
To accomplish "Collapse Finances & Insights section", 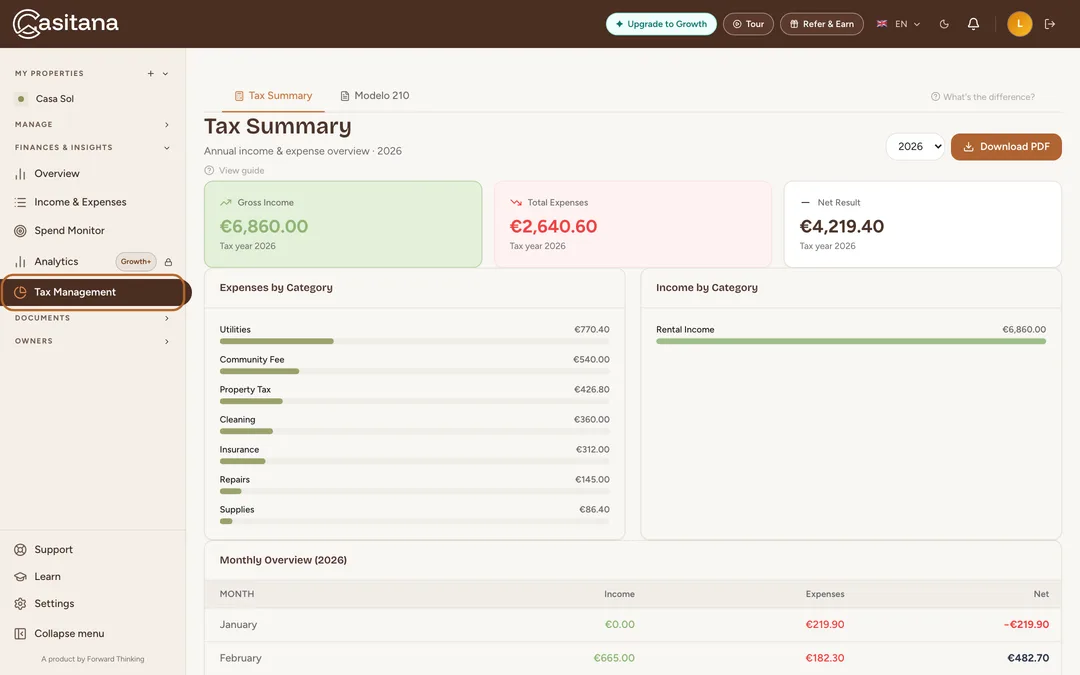I will tap(92, 147).
